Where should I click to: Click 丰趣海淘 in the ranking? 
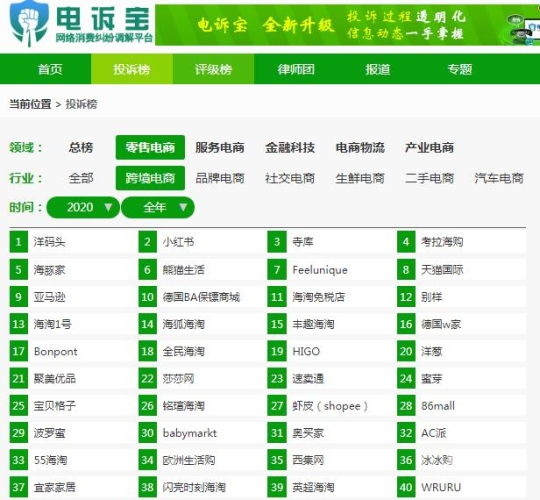[313, 324]
